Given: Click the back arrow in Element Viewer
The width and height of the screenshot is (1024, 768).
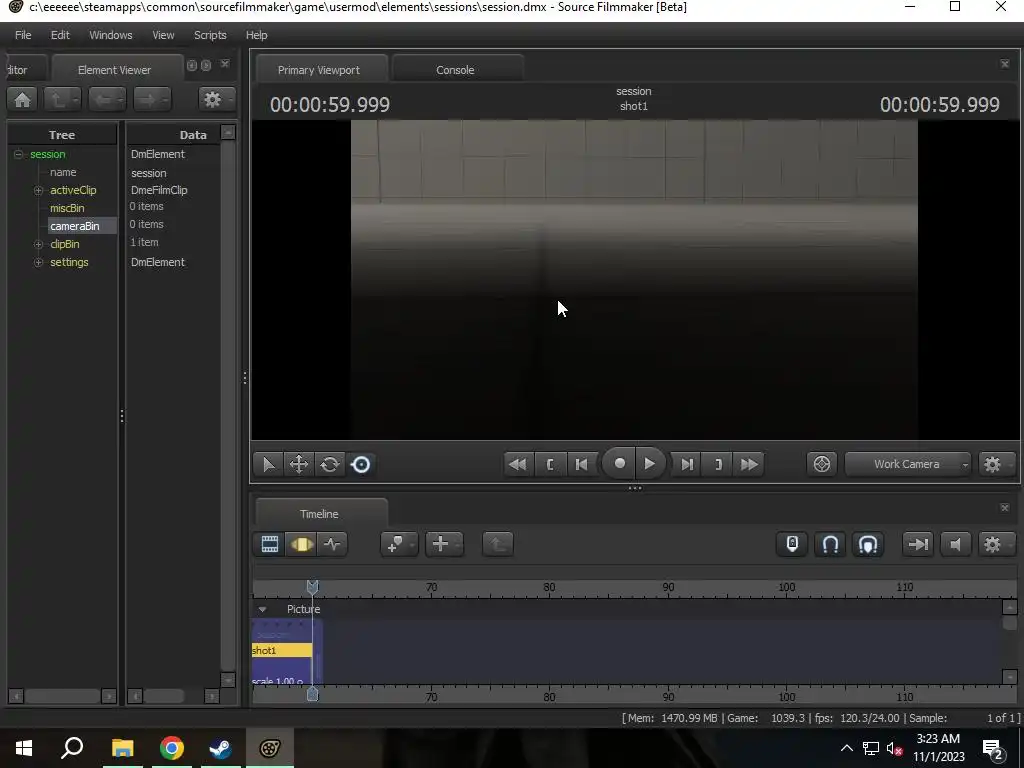Looking at the screenshot, I should point(106,99).
